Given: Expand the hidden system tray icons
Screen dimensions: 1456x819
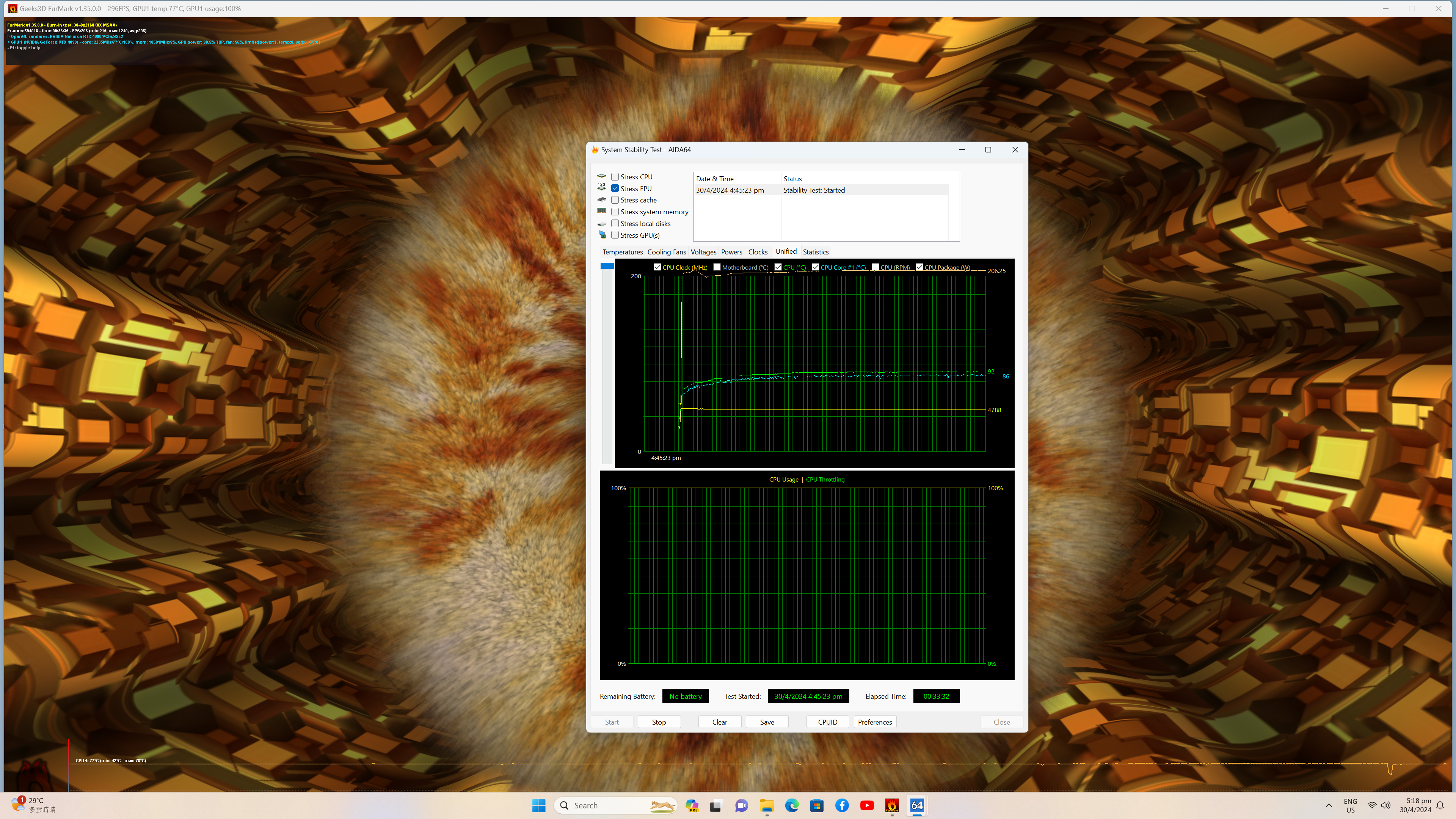Looking at the screenshot, I should click(x=1329, y=805).
